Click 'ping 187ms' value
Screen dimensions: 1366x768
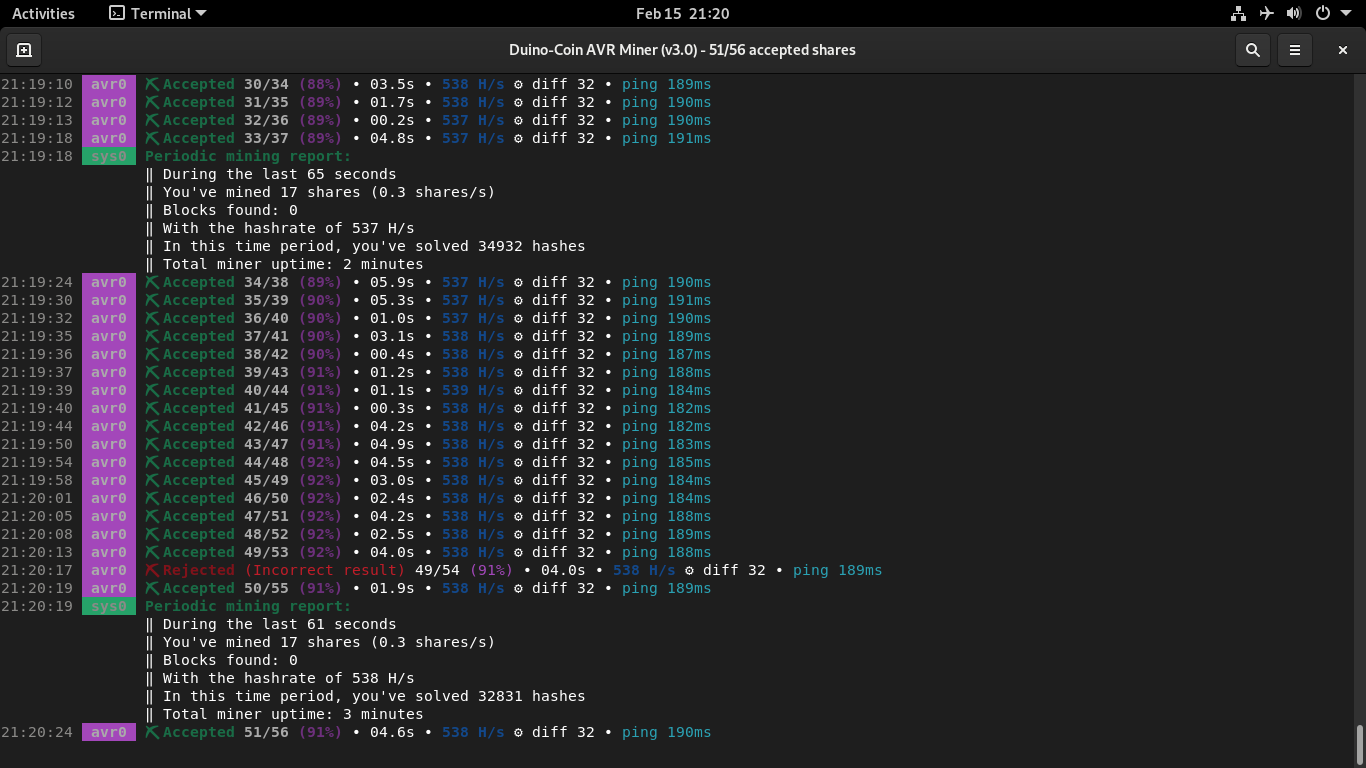click(667, 354)
